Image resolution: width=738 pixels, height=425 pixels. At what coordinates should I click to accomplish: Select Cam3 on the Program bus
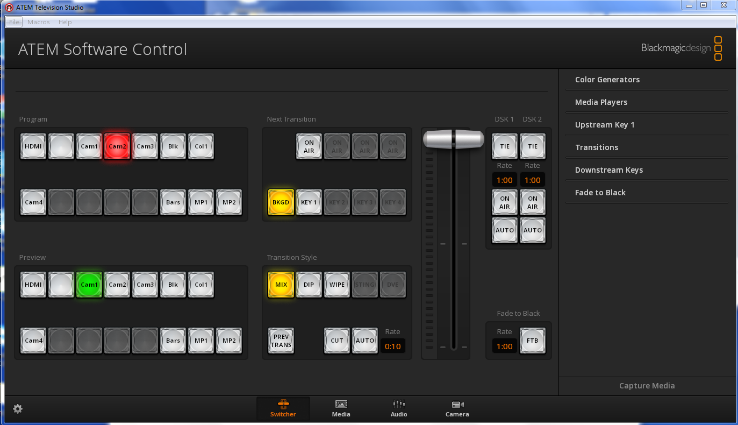pyautogui.click(x=145, y=146)
